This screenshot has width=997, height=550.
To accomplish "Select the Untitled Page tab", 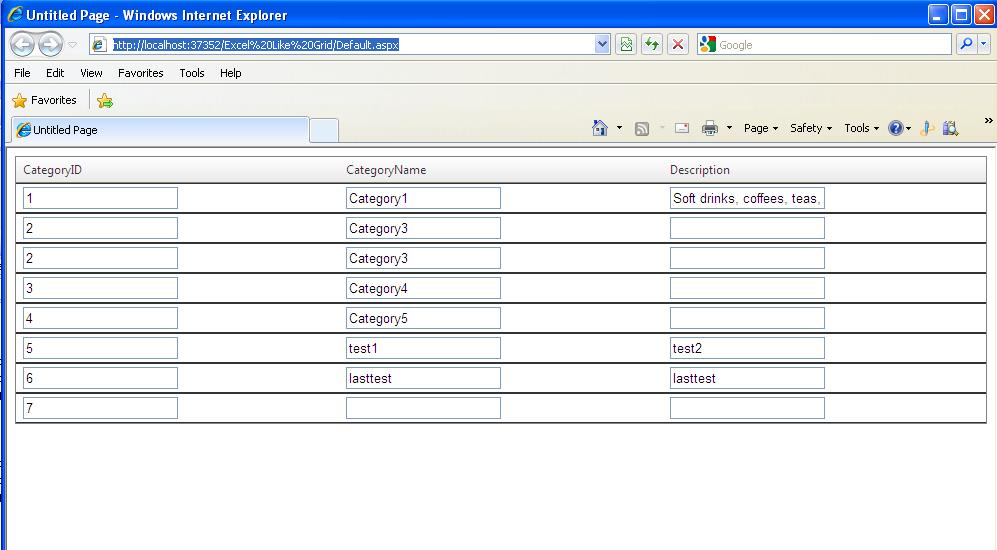I will [x=160, y=130].
